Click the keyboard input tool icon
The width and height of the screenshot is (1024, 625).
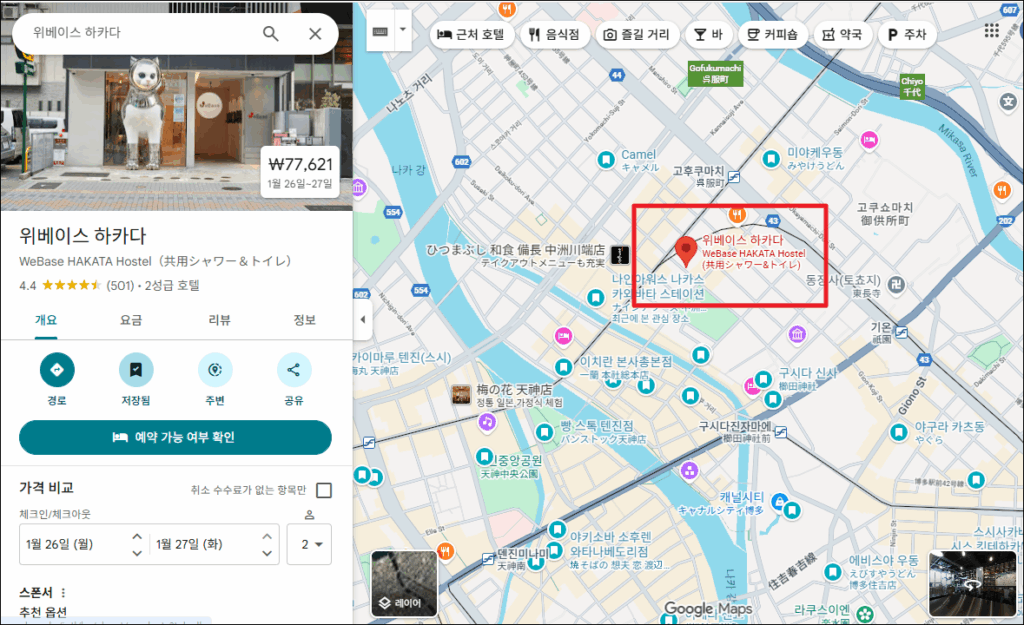(x=381, y=31)
